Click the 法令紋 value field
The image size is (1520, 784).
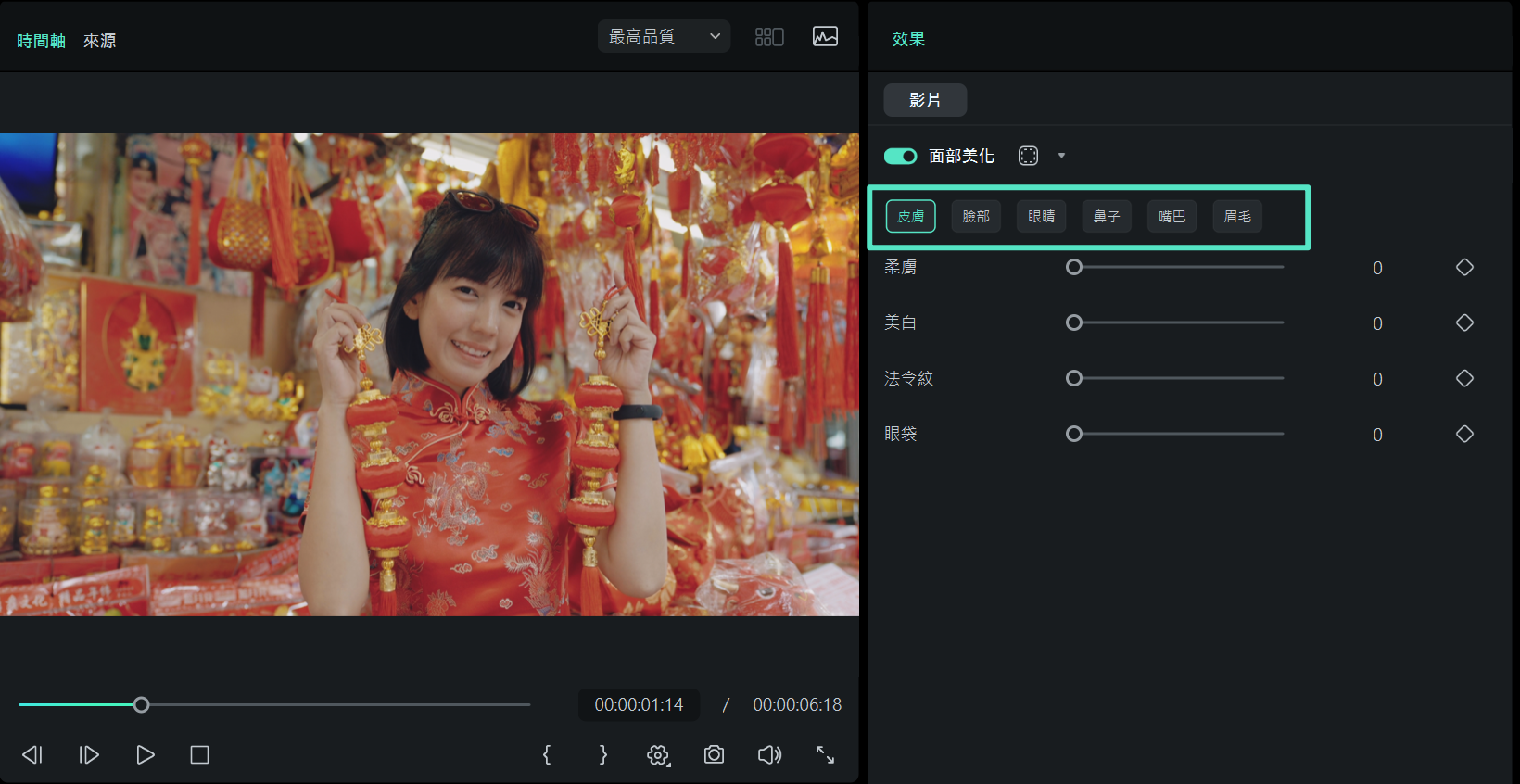1377,379
